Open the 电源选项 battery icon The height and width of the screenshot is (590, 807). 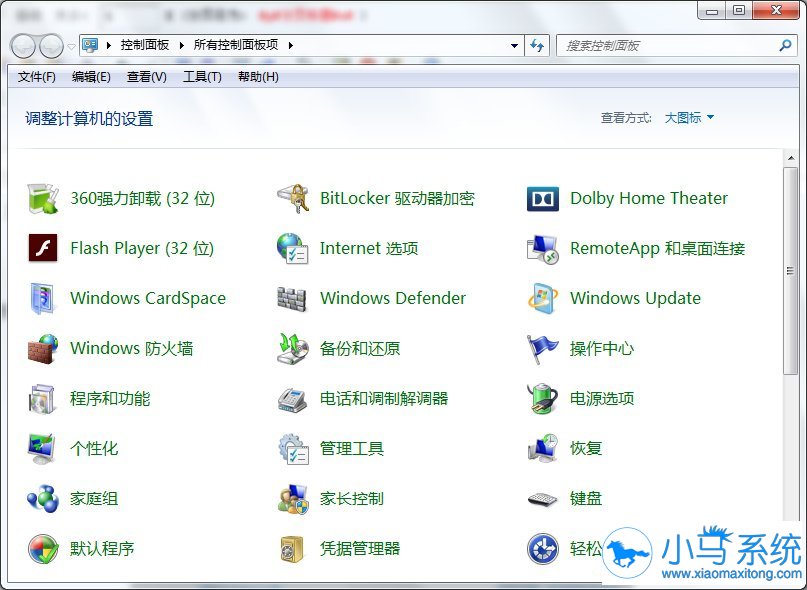click(x=542, y=398)
